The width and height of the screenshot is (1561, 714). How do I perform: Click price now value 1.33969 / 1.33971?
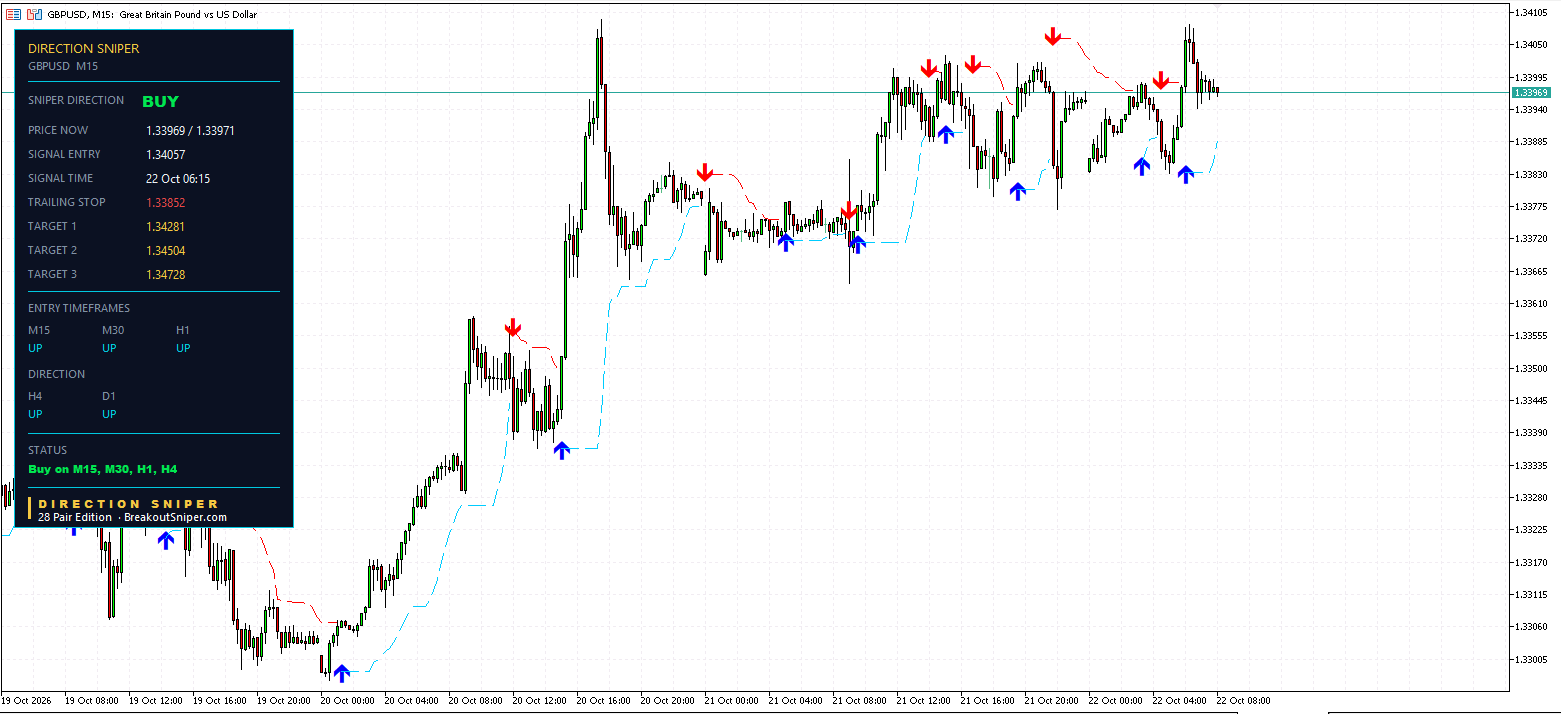tap(190, 131)
